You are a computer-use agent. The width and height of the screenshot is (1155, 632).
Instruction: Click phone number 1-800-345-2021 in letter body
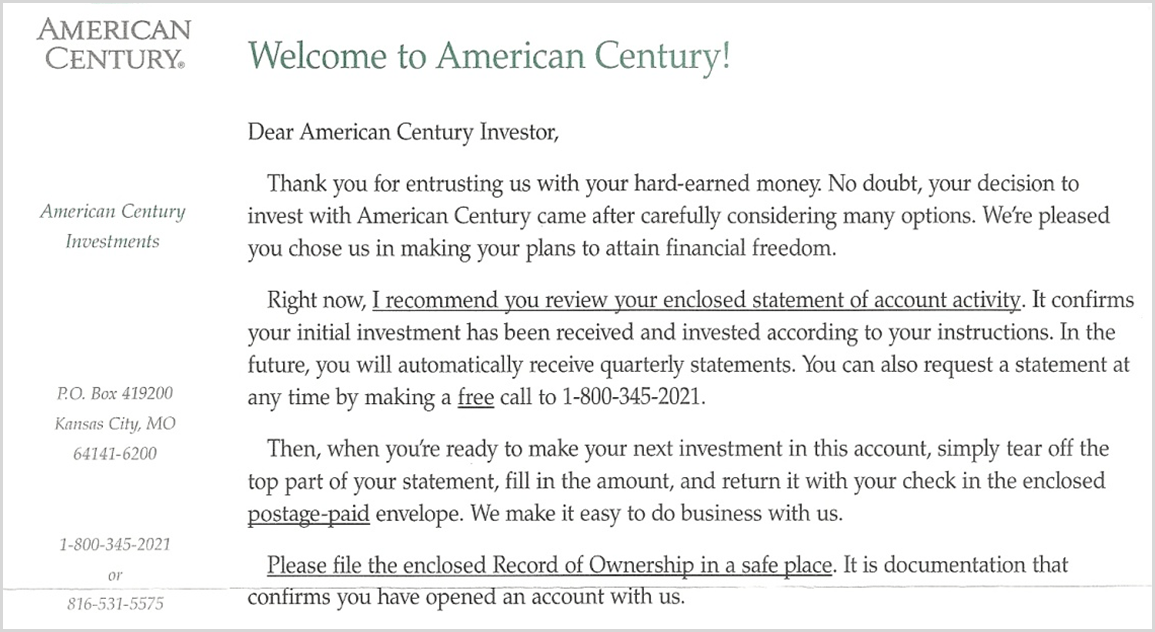pyautogui.click(x=631, y=396)
